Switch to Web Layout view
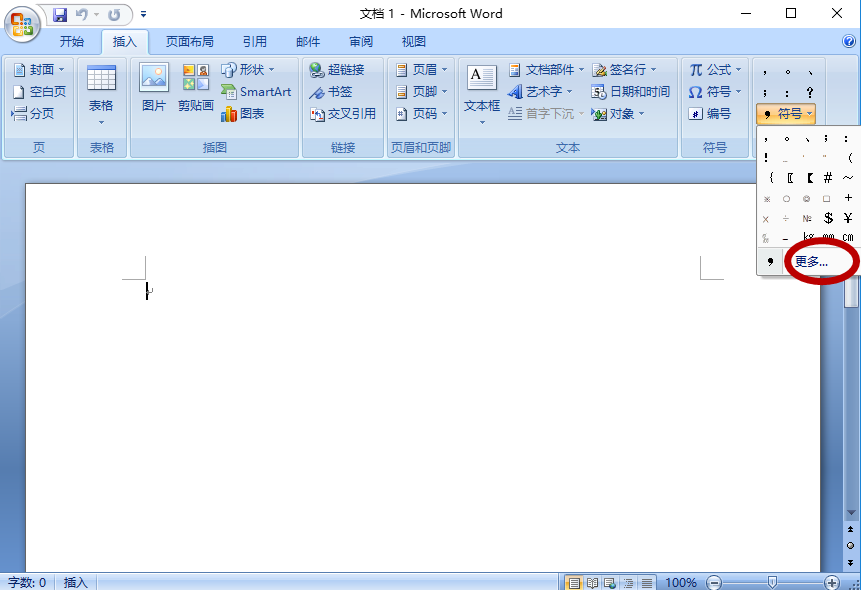Screen dimensions: 861x590 [610, 583]
